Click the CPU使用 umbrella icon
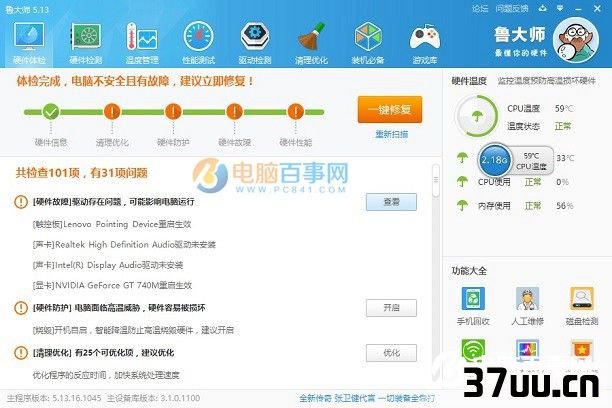Viewport: 612px width, 408px height. (463, 182)
